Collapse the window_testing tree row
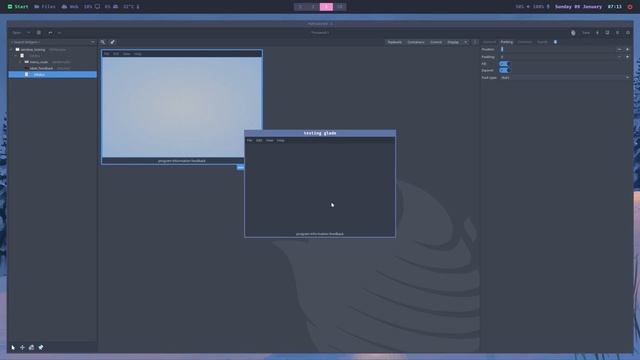Image resolution: width=640 pixels, height=360 pixels. tap(11, 49)
